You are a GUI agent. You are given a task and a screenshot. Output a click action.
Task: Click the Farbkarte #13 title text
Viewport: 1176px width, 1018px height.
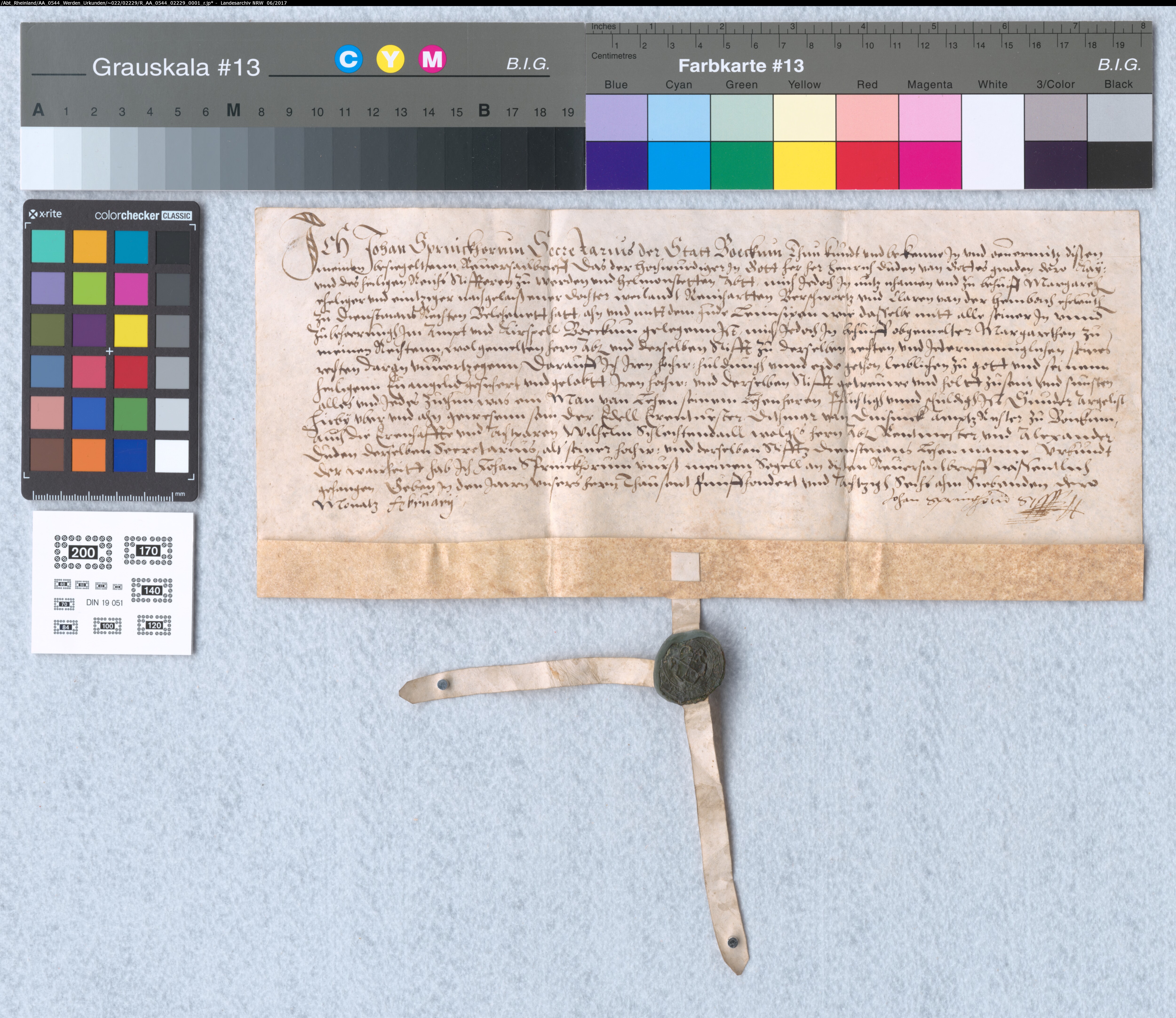coord(741,66)
